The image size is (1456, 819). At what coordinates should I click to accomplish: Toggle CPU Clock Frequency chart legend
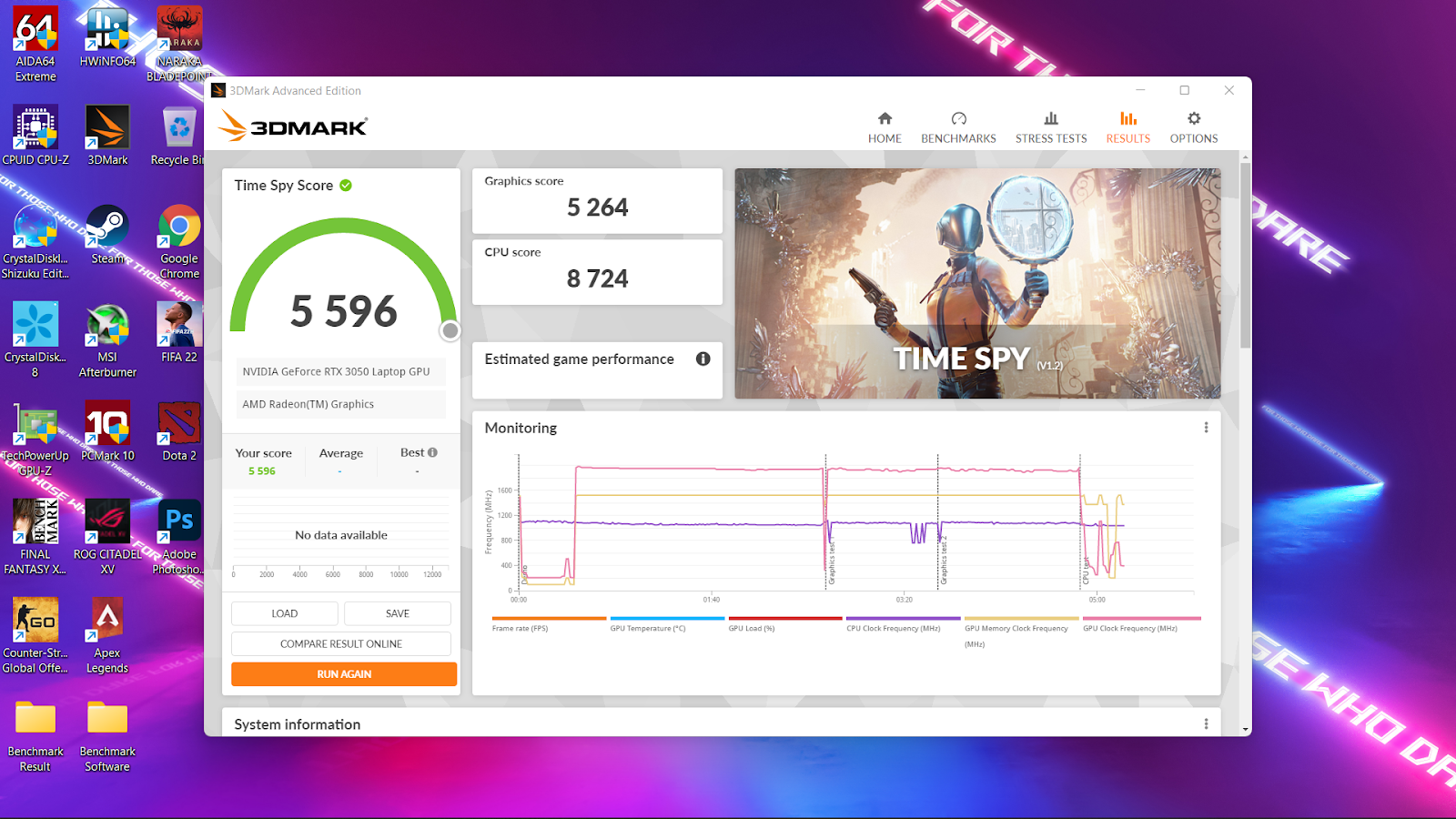pyautogui.click(x=904, y=624)
